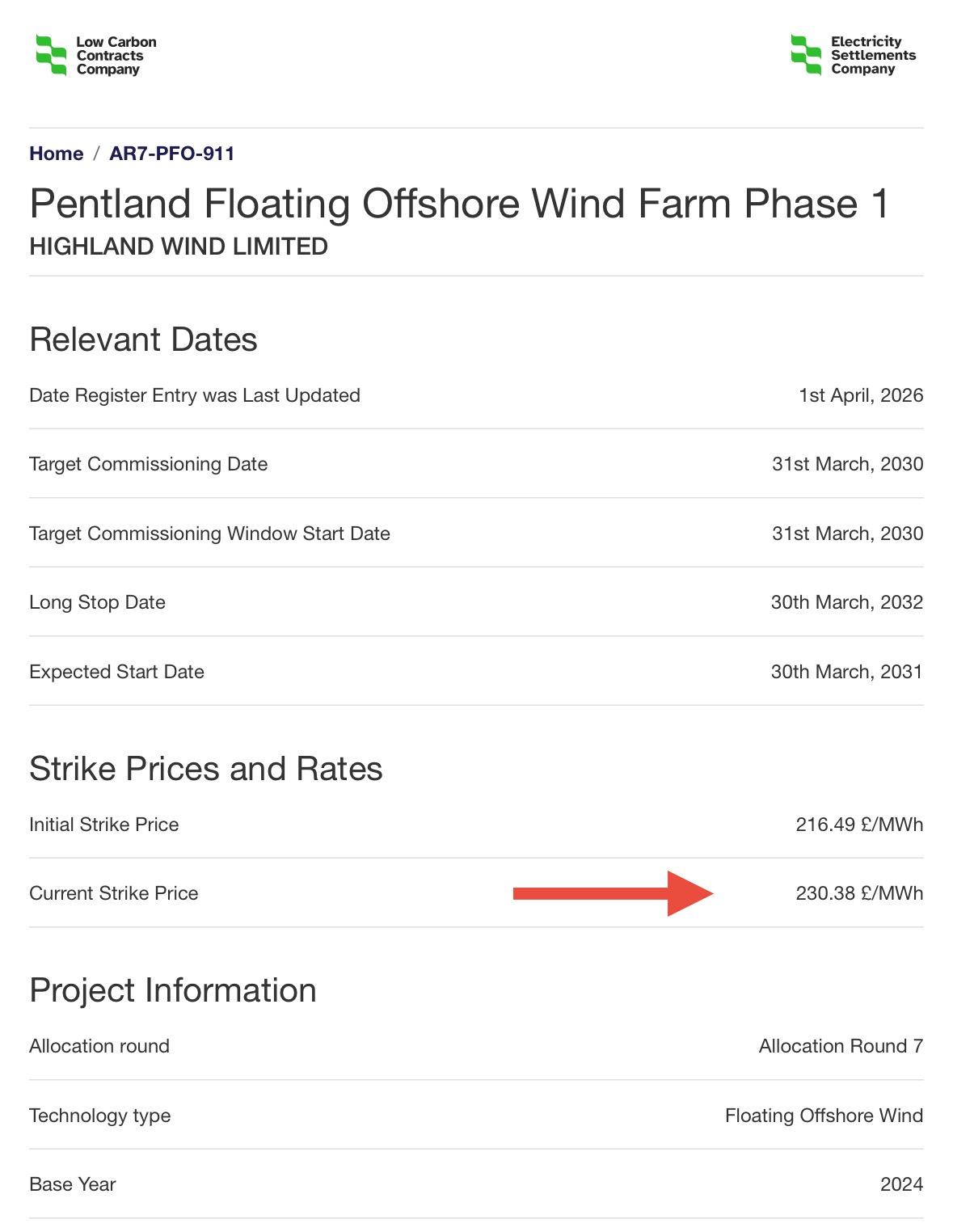Click the Allocation Round 7 value
This screenshot has height=1232, width=953.
pos(840,1046)
